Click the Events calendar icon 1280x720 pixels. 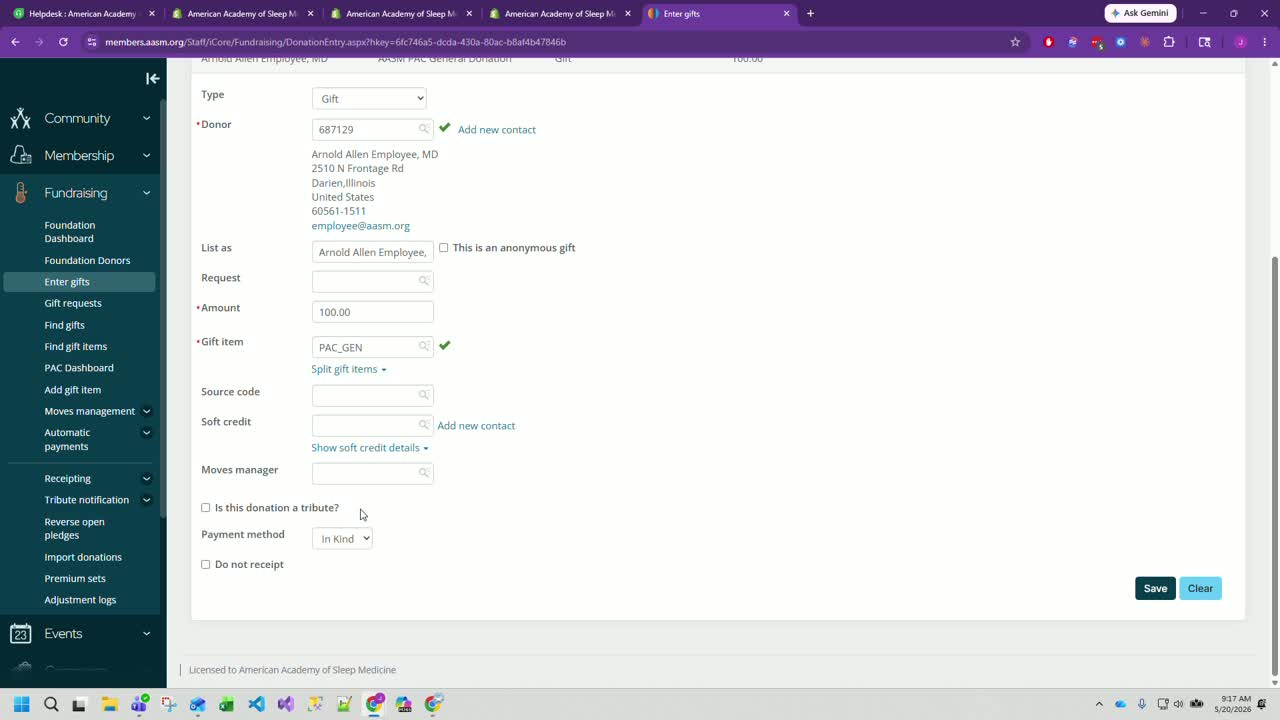[x=20, y=634]
